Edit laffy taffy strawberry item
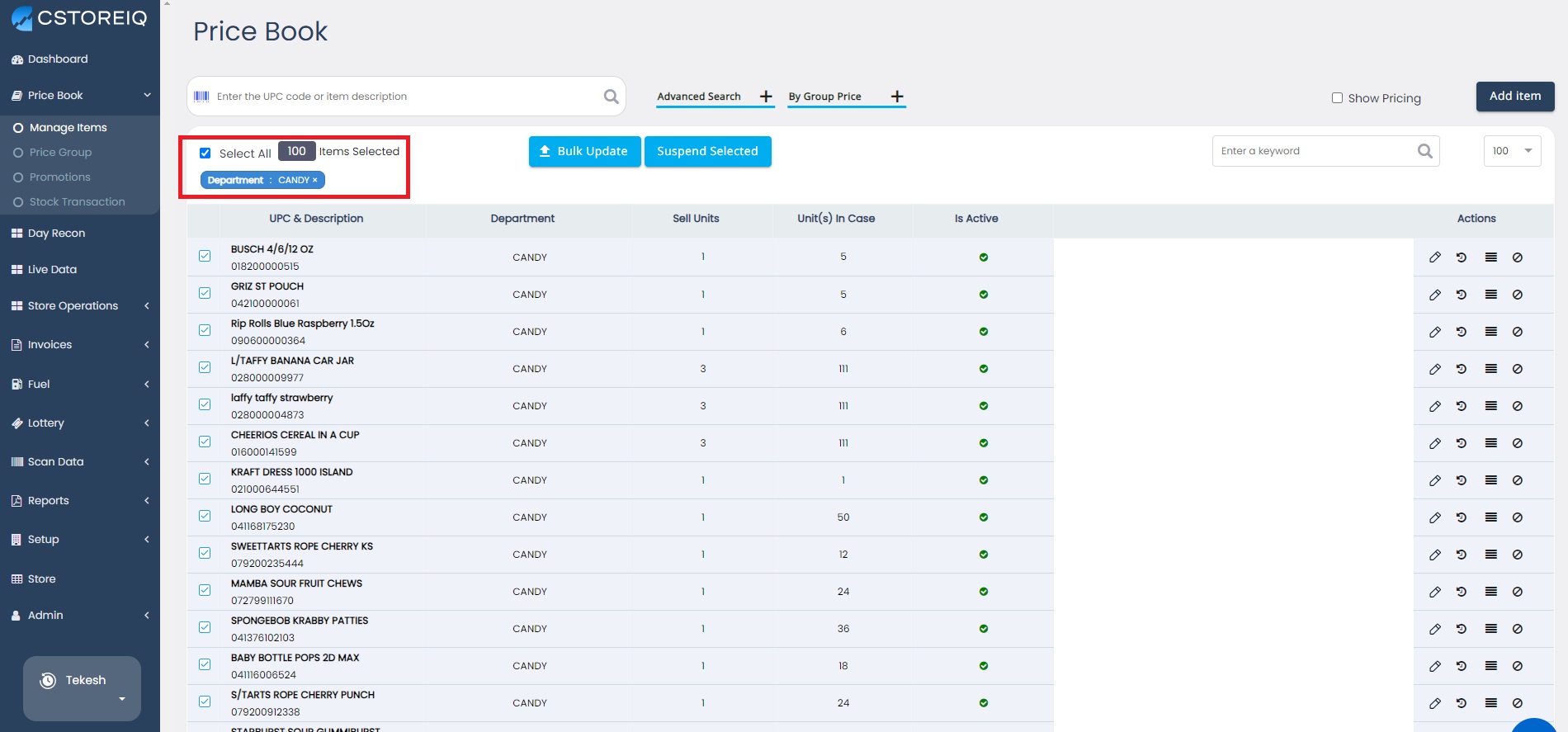 (x=1435, y=406)
